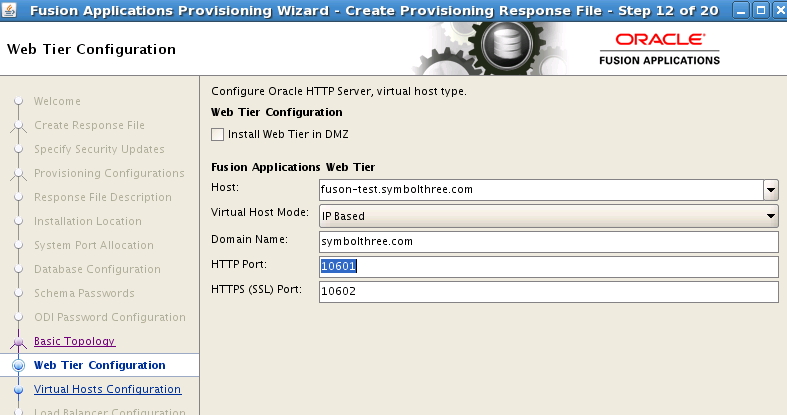Screen dimensions: 787x415
Task: Click the HTTPS (SSL) Port field
Action: point(547,292)
